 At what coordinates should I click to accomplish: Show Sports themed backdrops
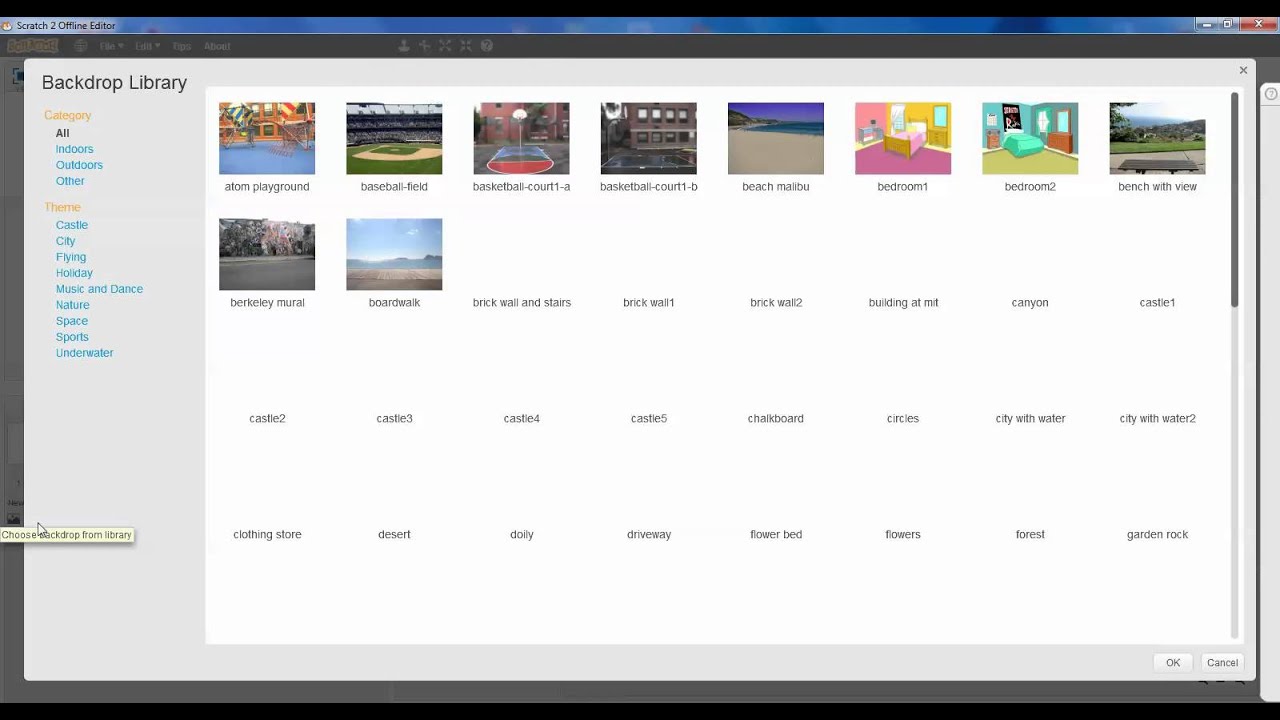pyautogui.click(x=72, y=337)
